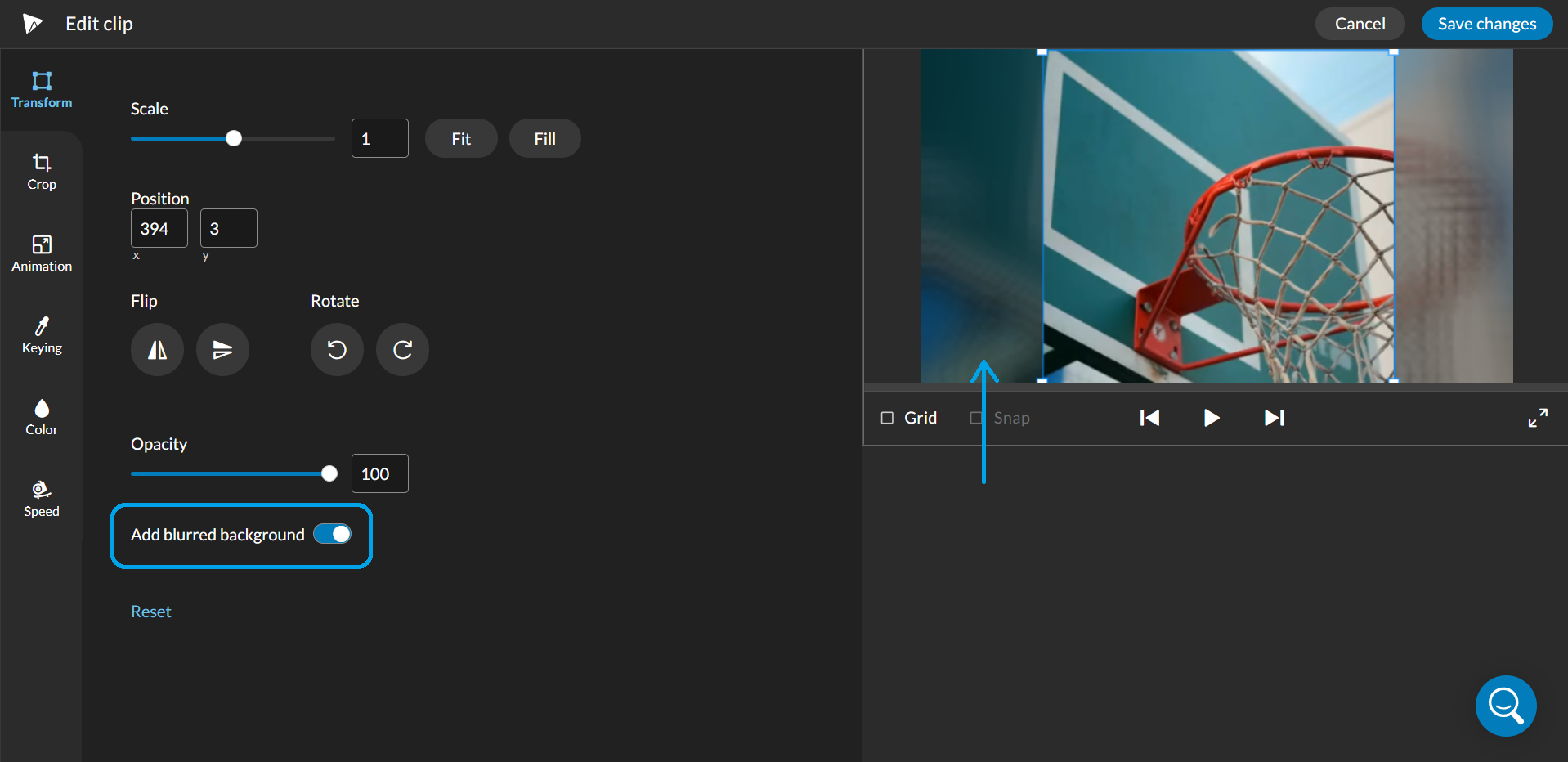Viewport: 1568px width, 762px height.
Task: Click the Opacity value input field
Action: click(x=380, y=473)
